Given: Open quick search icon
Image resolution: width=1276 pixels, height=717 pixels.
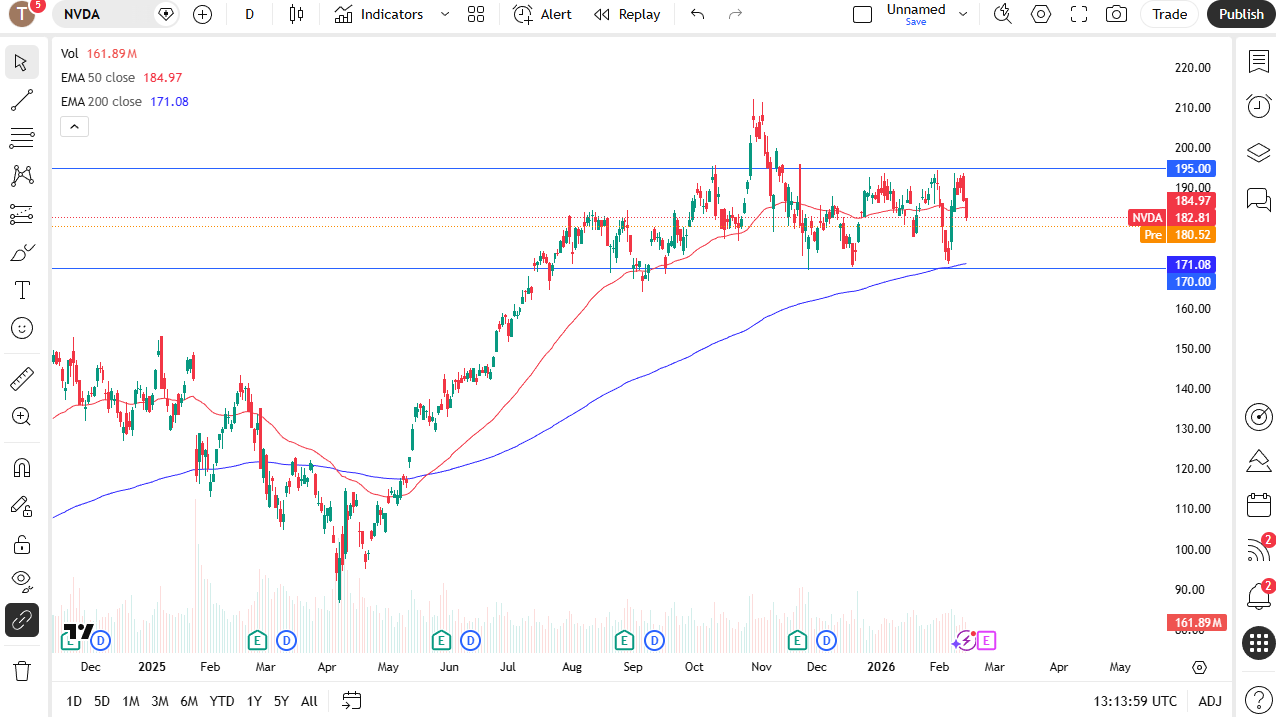Looking at the screenshot, I should point(1002,14).
